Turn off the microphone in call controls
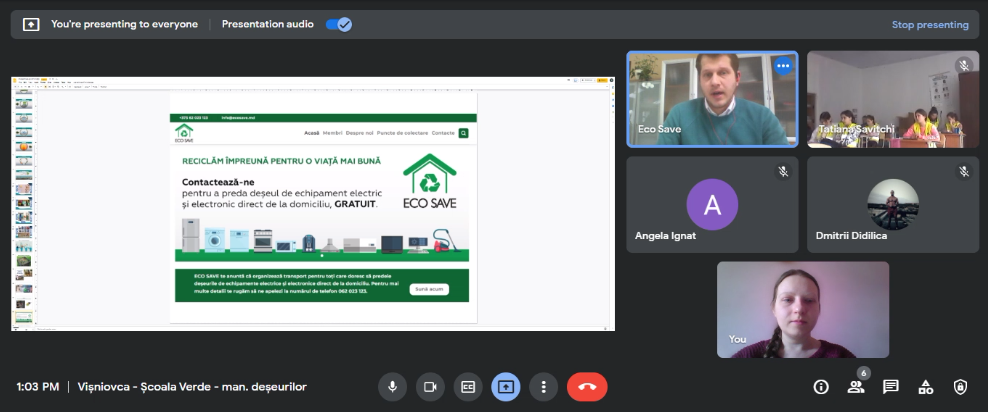 pos(392,387)
